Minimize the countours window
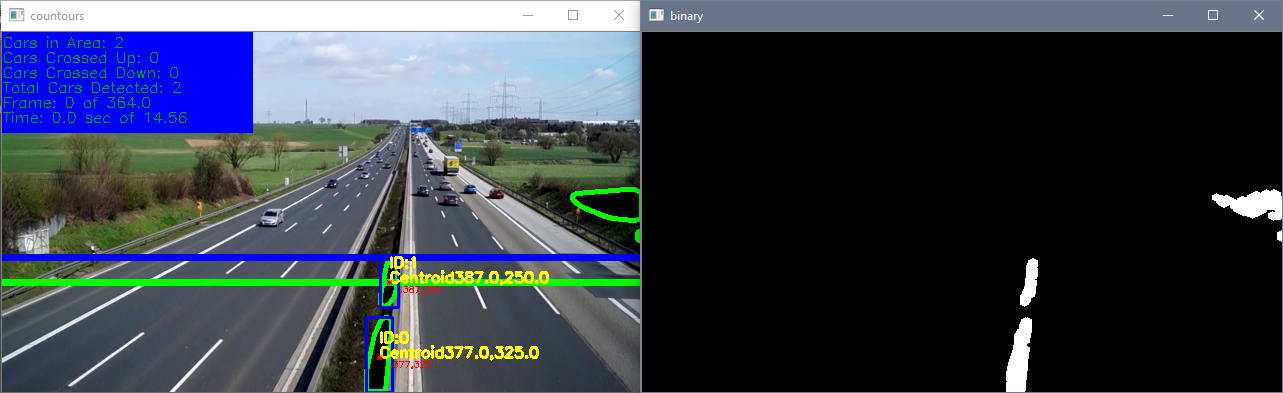Screen dimensions: 1283x393 coord(527,16)
